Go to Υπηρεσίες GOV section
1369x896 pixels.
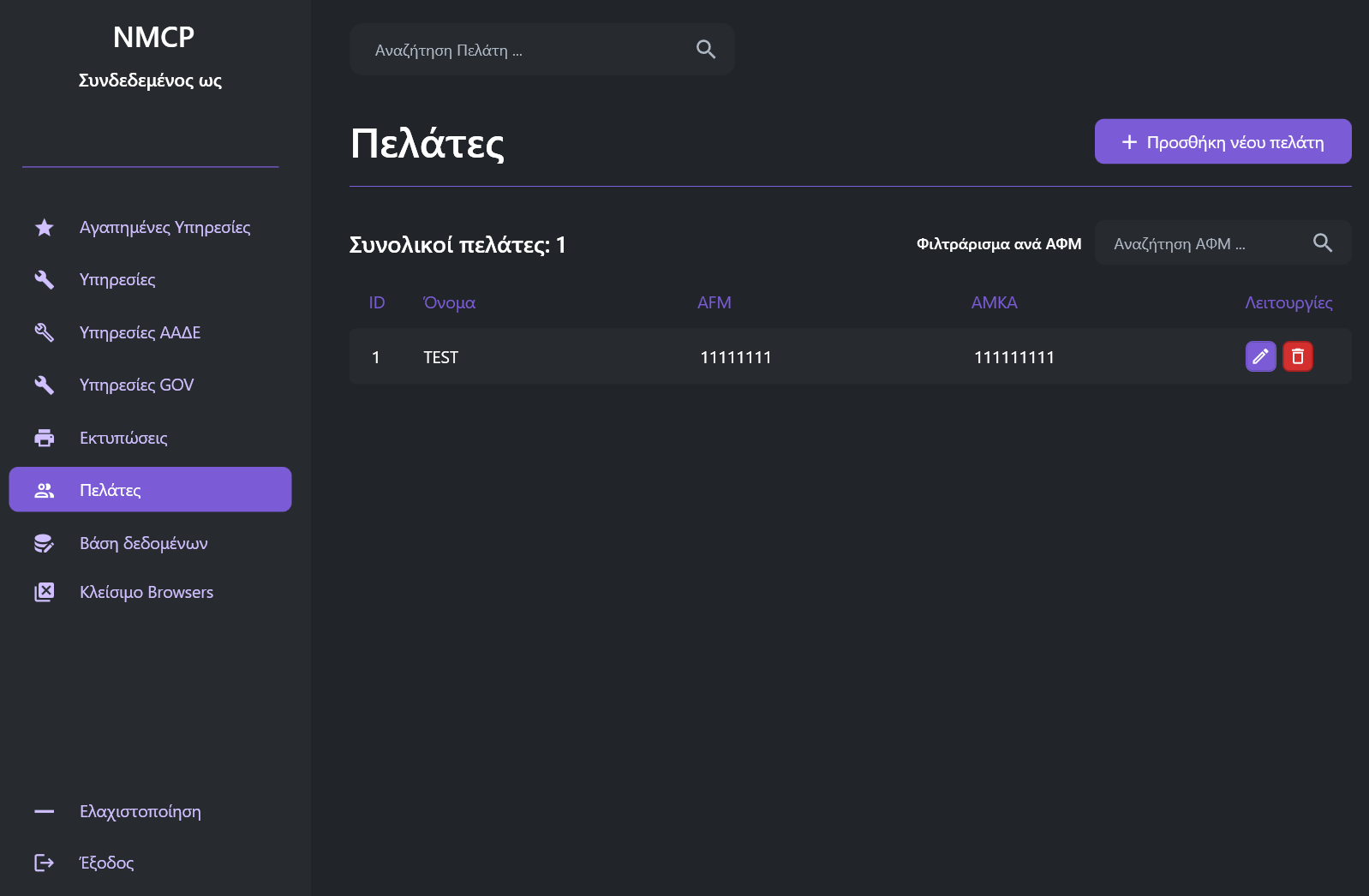[136, 385]
